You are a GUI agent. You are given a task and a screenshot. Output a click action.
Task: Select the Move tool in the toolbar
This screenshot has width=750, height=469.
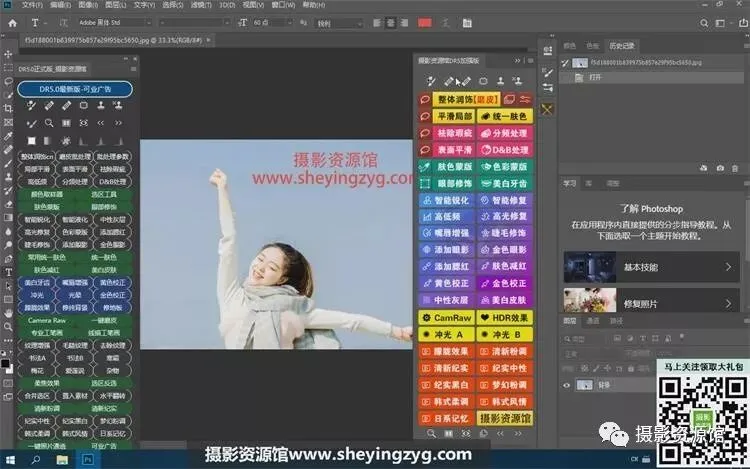pos(8,54)
